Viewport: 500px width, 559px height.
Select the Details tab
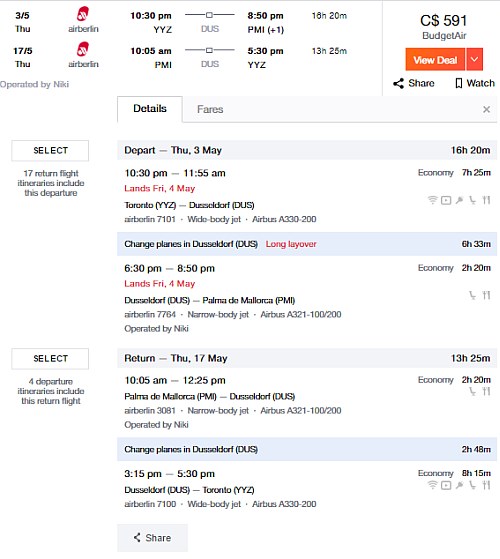[150, 109]
